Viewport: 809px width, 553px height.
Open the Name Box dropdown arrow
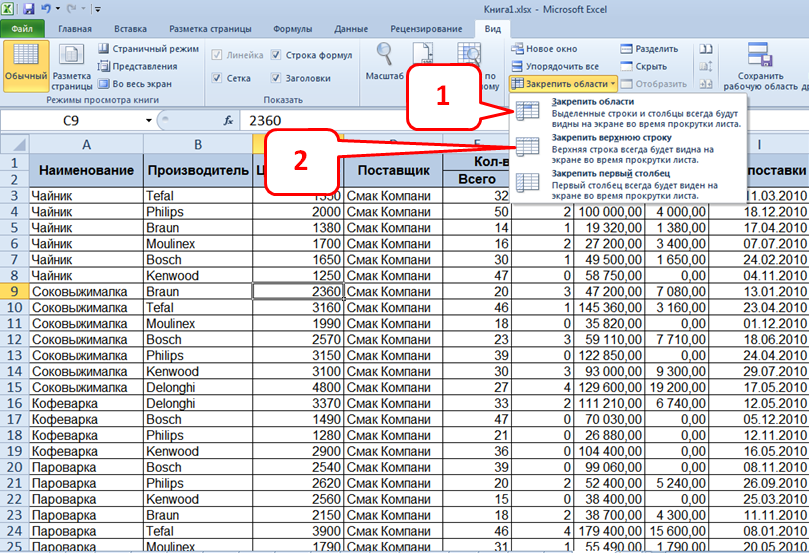pos(149,121)
